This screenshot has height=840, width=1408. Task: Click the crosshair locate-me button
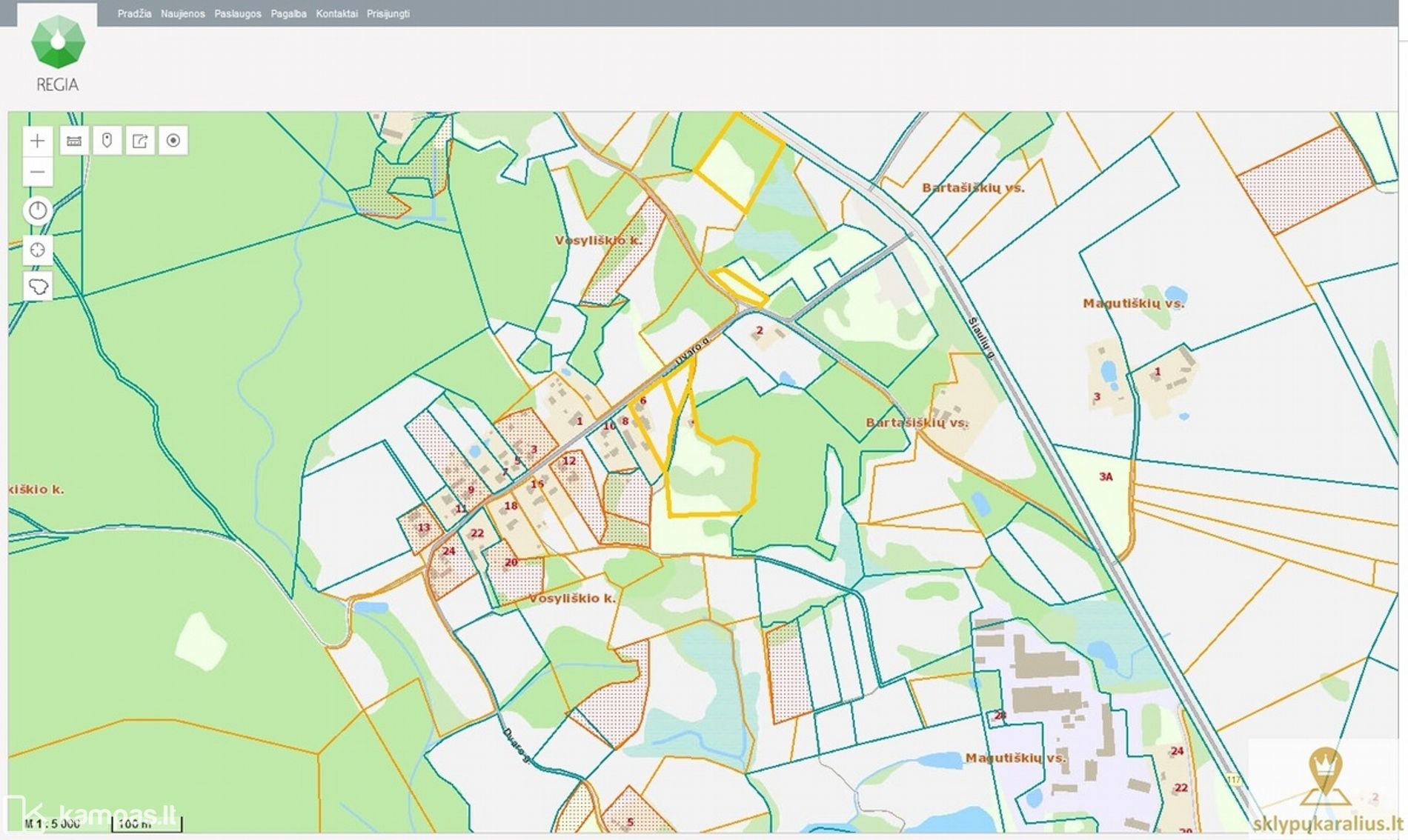pos(38,250)
